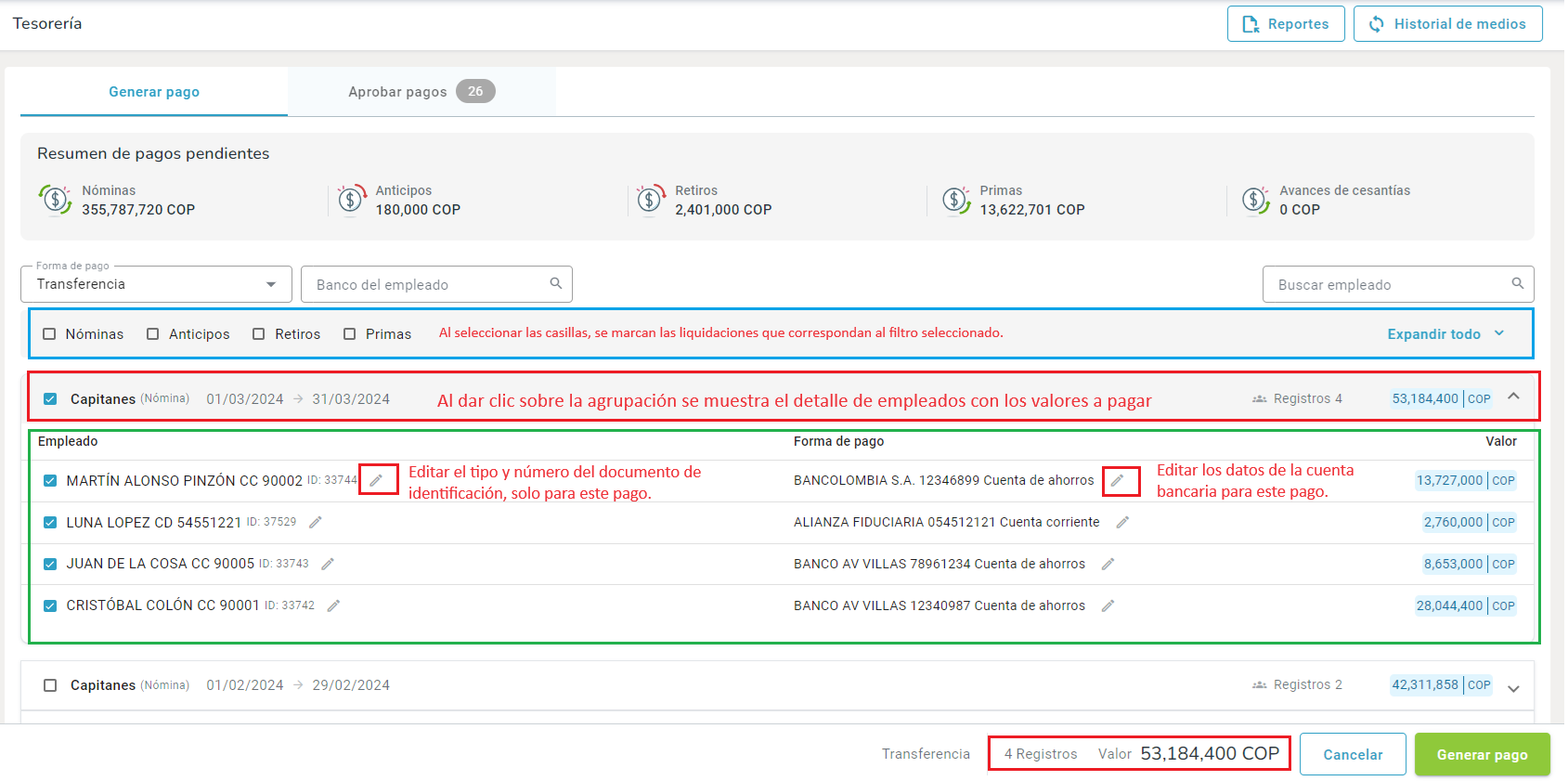Click the Empleado column header
The image size is (1568, 781).
click(x=68, y=441)
